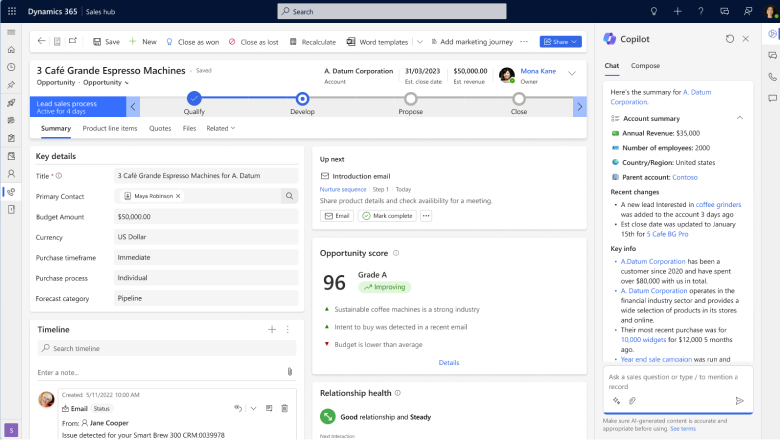This screenshot has width=780, height=440.
Task: Click Mark complete button
Action: pyautogui.click(x=387, y=216)
